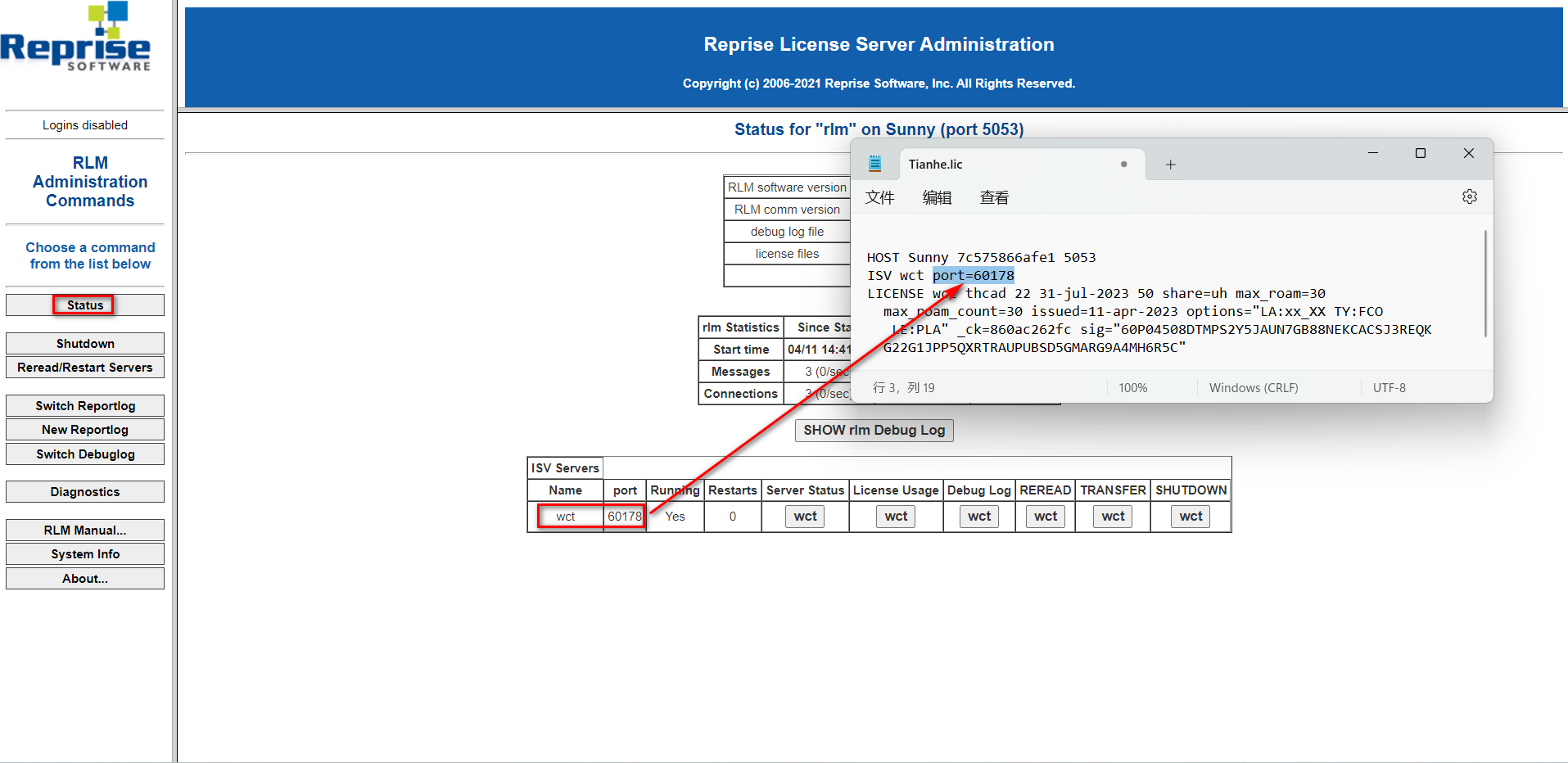
Task: Click the RLM comm version row label
Action: coord(787,210)
